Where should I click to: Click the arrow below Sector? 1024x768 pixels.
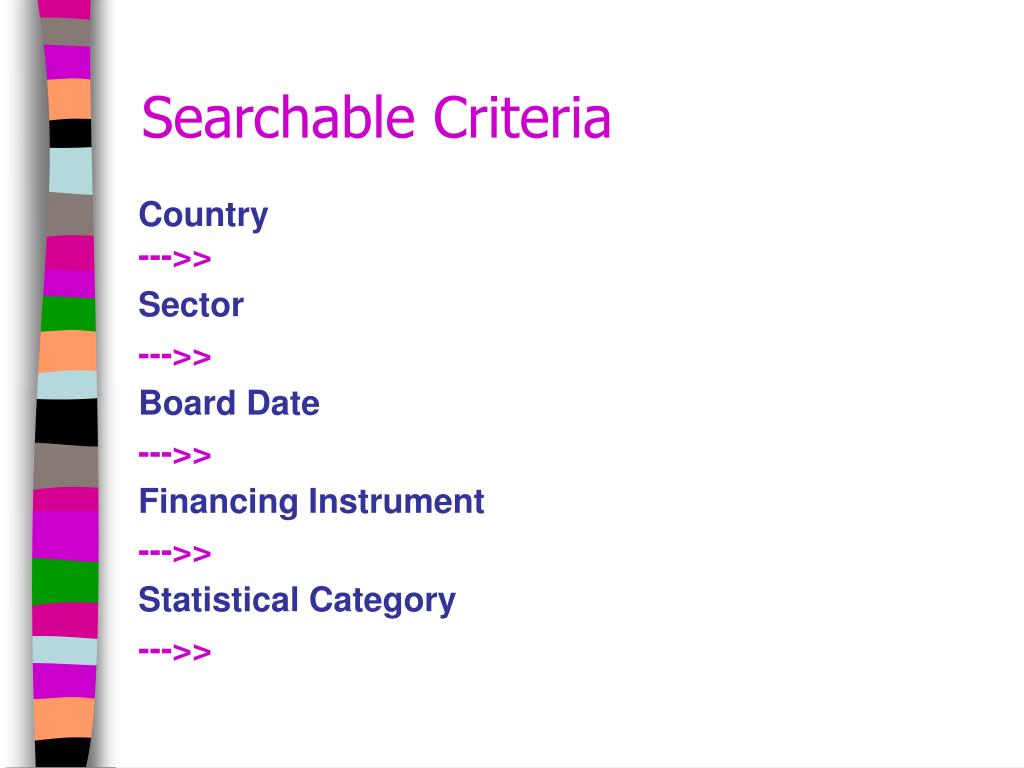point(174,357)
